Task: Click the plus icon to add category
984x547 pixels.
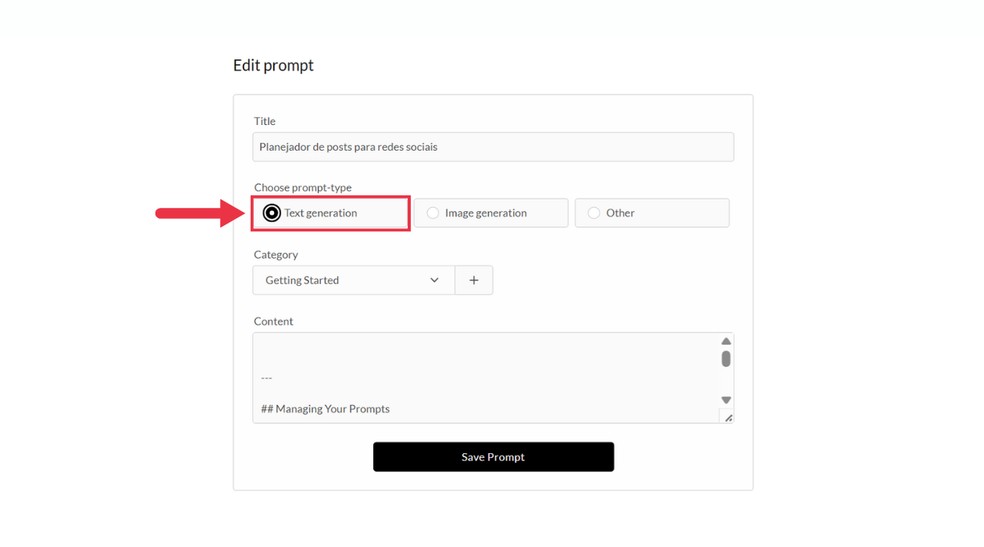Action: (x=474, y=280)
